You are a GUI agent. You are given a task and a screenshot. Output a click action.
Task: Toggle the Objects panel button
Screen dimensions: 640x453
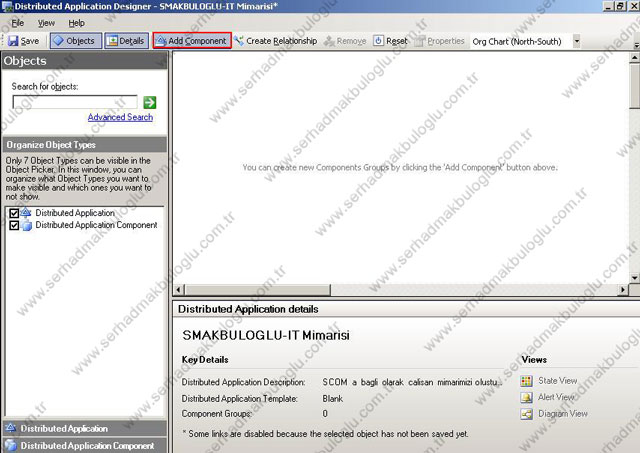[76, 41]
